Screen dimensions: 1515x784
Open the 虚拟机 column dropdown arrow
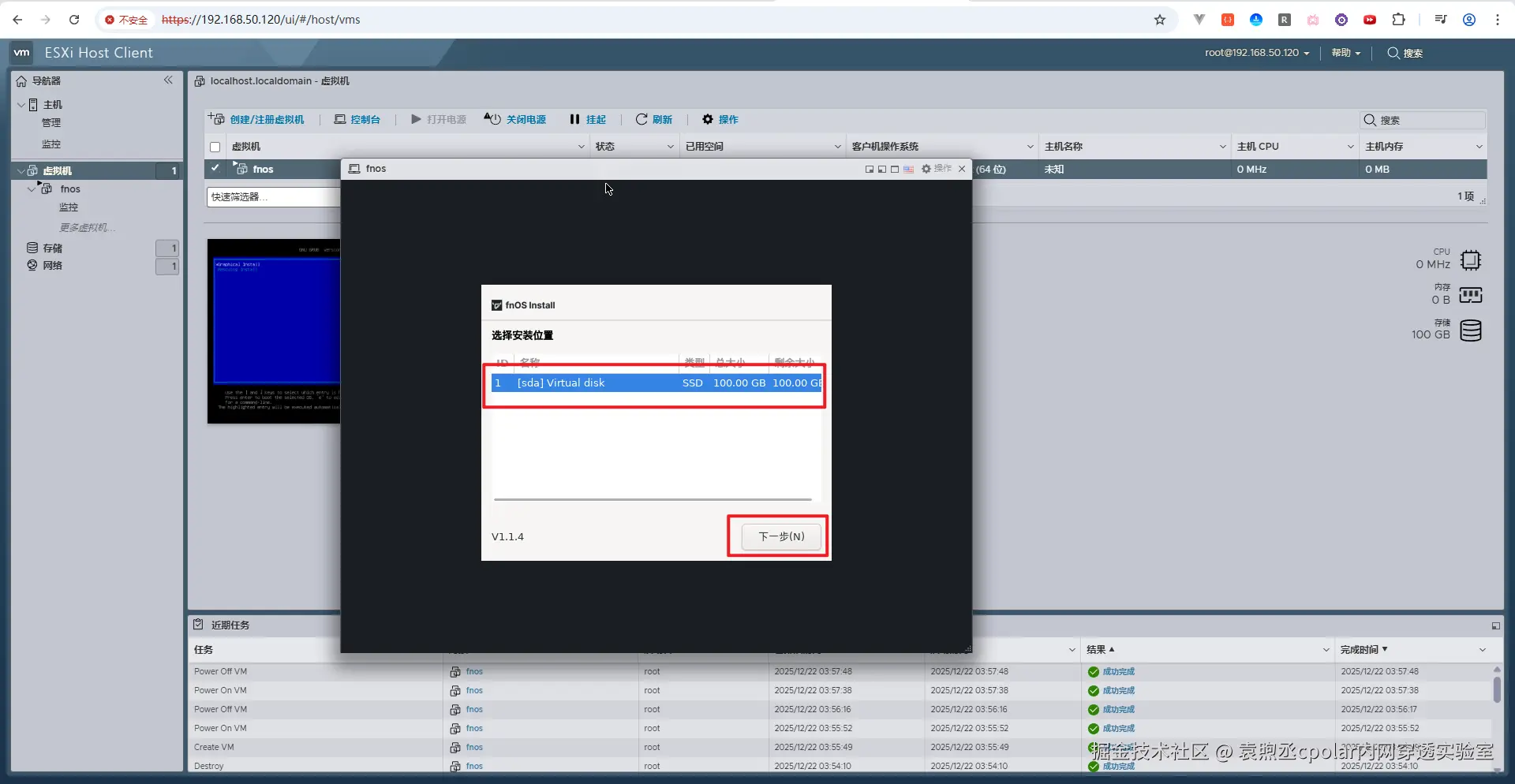click(x=582, y=147)
